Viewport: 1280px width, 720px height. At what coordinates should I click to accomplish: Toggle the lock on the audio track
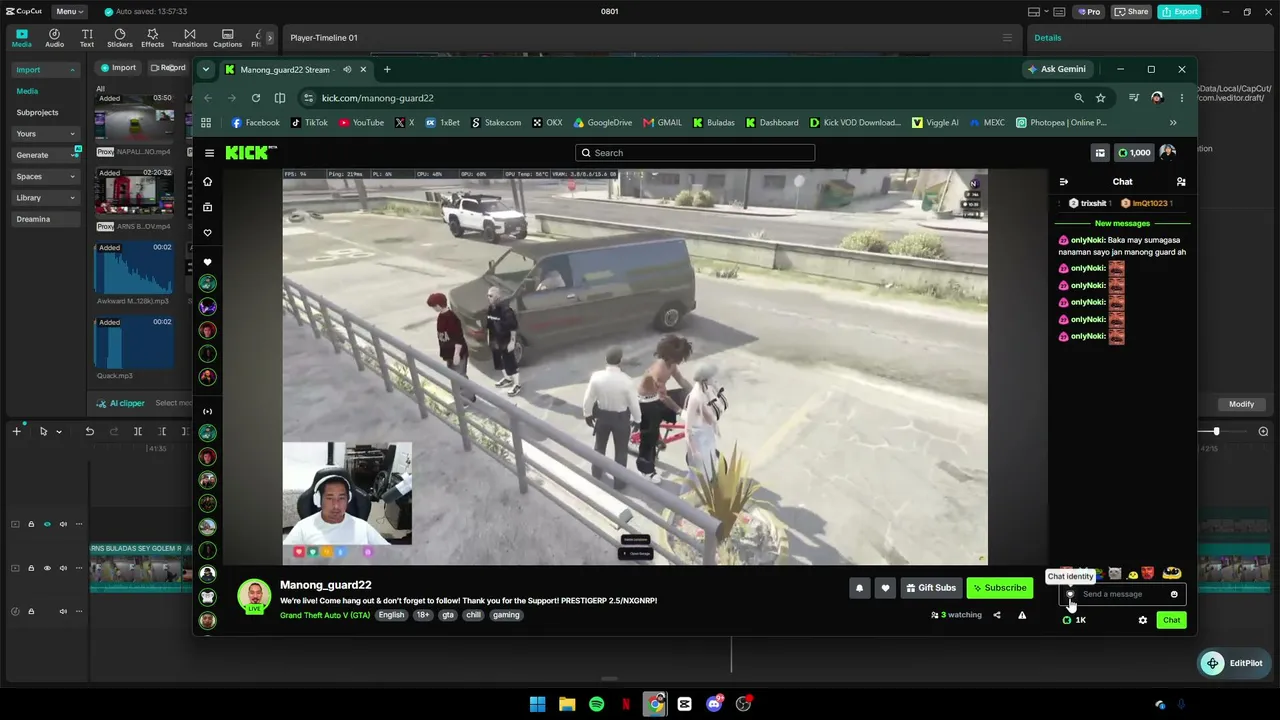(x=31, y=611)
